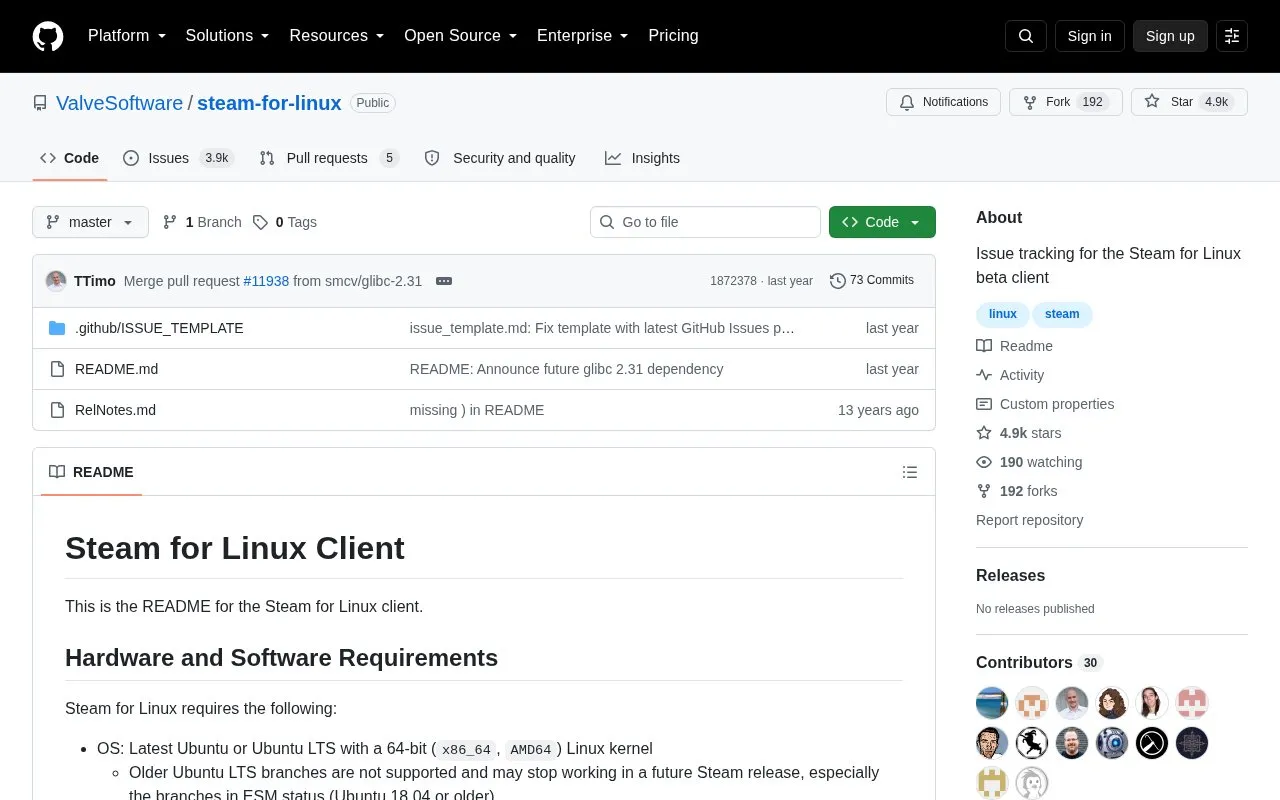Open the RelNotes.md file
This screenshot has height=800, width=1280.
pyautogui.click(x=115, y=410)
